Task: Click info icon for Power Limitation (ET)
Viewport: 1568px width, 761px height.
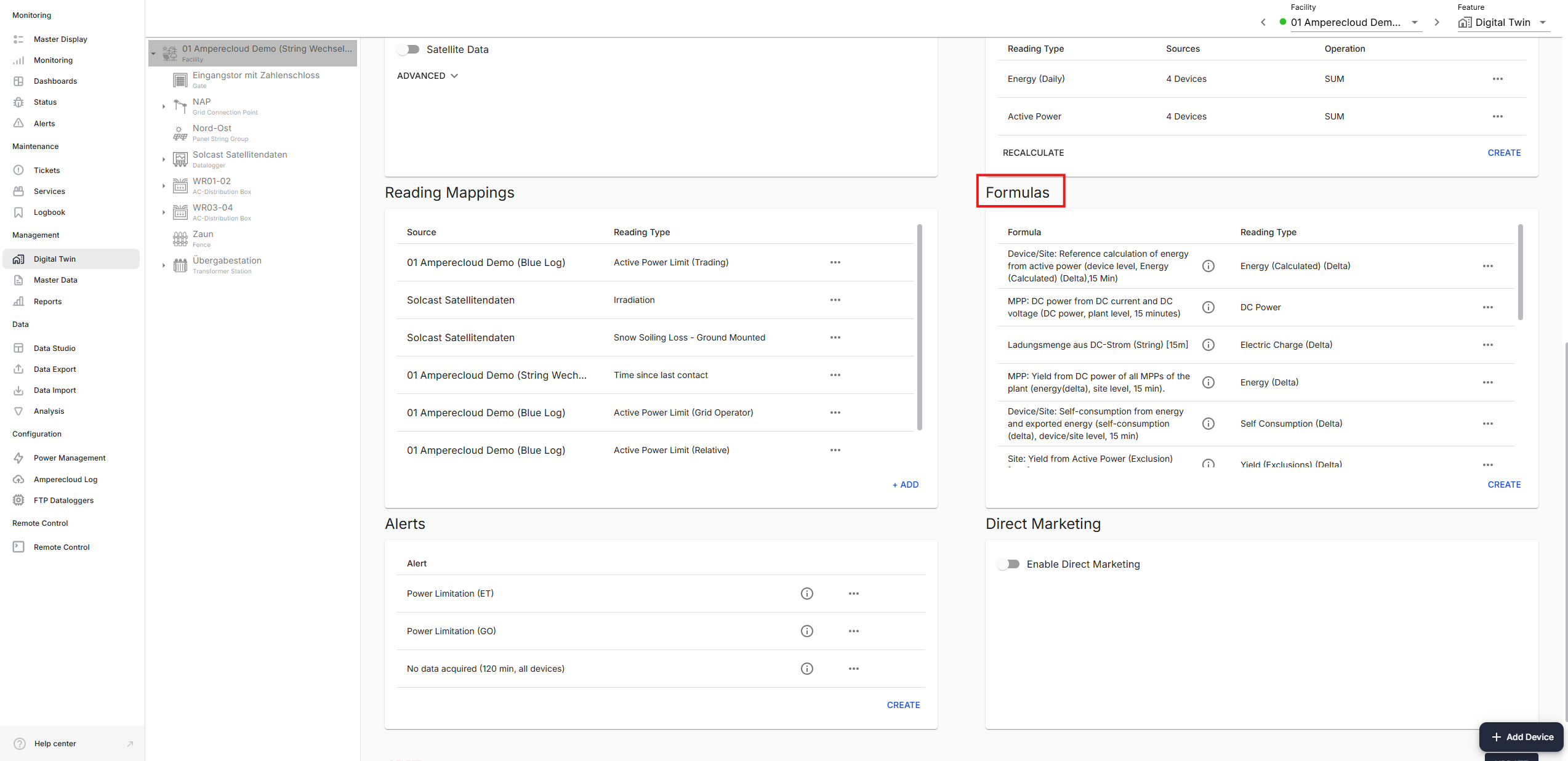Action: click(x=806, y=594)
